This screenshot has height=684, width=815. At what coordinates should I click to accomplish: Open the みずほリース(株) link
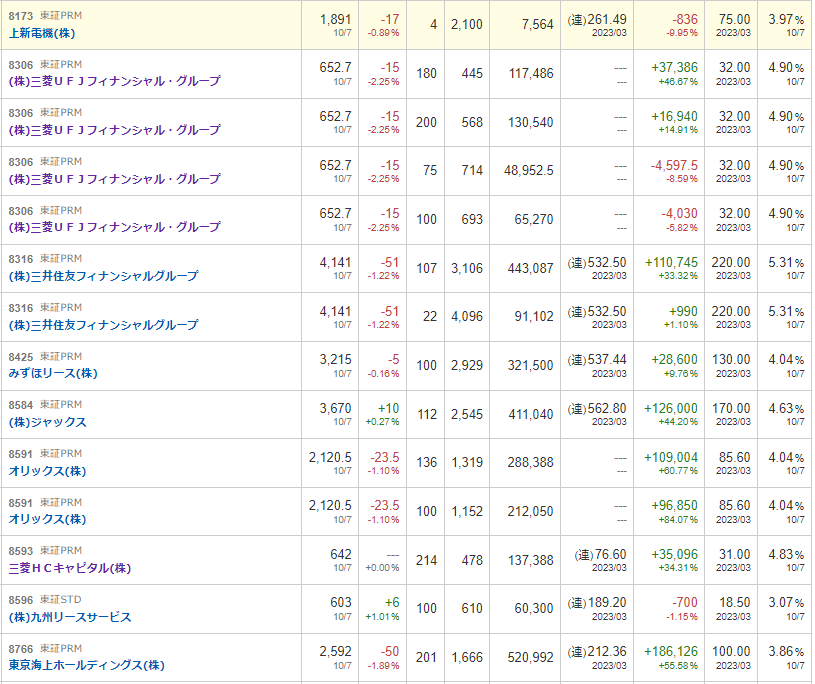pyautogui.click(x=53, y=373)
